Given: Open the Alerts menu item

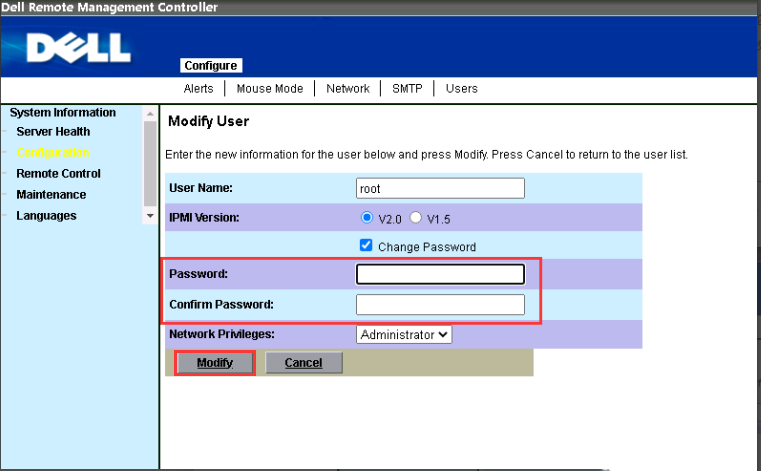Looking at the screenshot, I should coord(199,89).
